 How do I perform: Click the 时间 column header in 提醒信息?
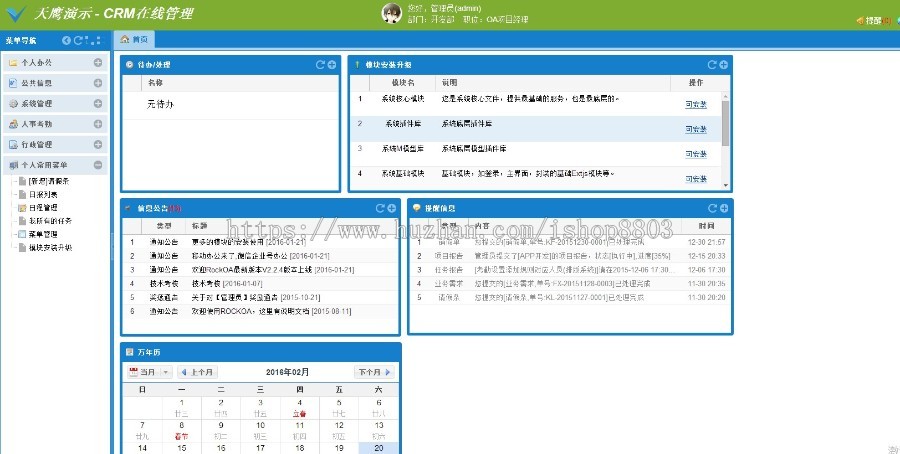[x=707, y=227]
